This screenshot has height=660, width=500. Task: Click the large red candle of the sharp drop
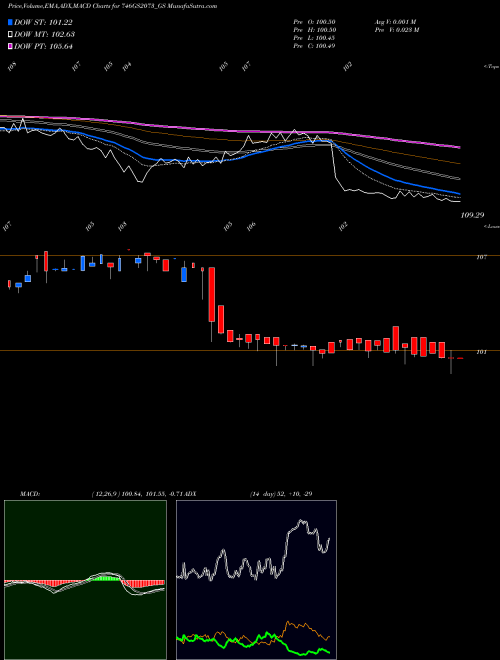[x=212, y=295]
